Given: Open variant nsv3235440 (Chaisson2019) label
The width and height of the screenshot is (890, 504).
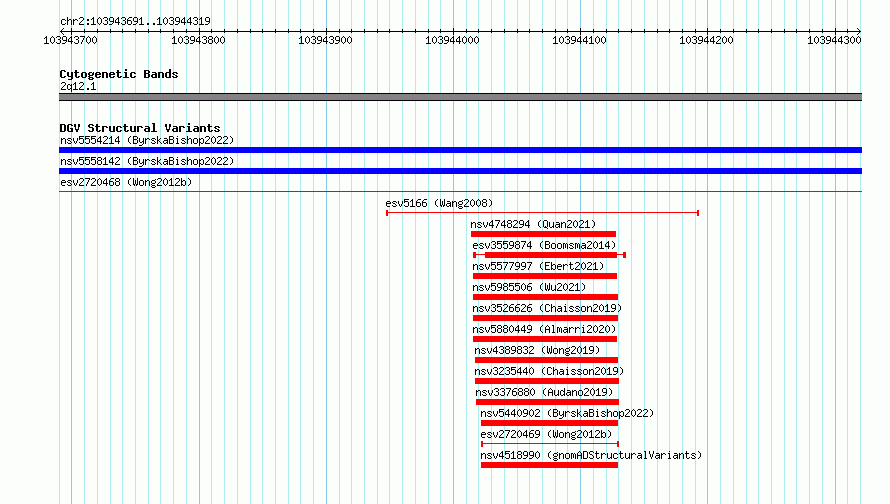Looking at the screenshot, I should (x=549, y=371).
